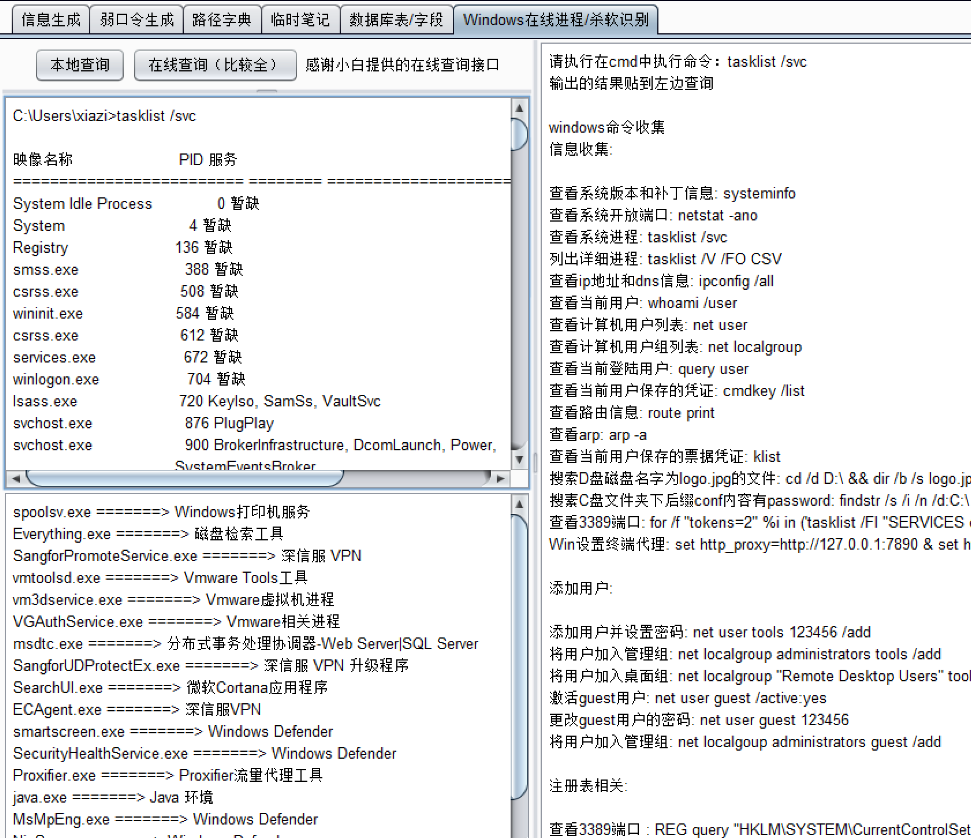Click the 'route print' command line
Screen dimensions: 971x838
[x=632, y=412]
